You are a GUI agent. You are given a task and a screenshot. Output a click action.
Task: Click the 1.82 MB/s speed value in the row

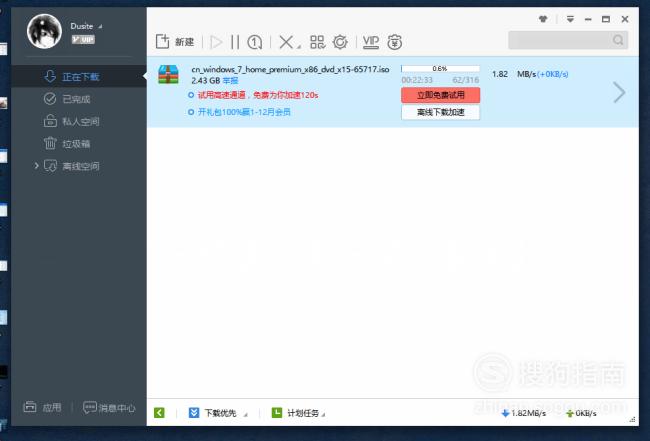(514, 74)
